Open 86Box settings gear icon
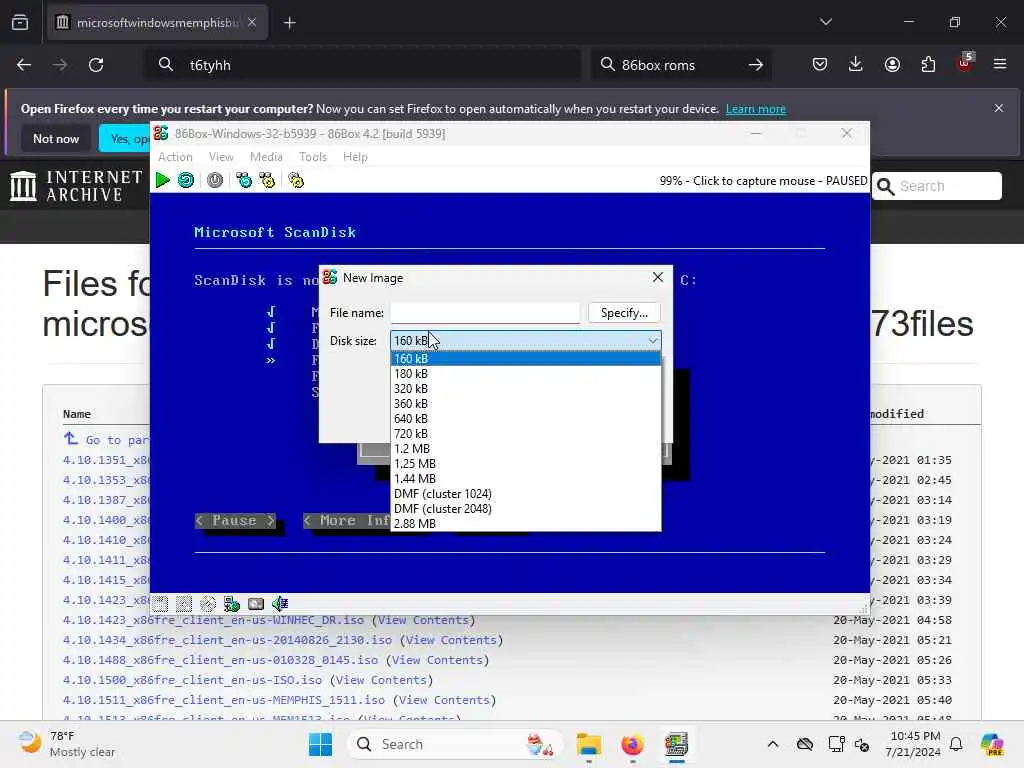Viewport: 1024px width, 768px height. point(296,180)
